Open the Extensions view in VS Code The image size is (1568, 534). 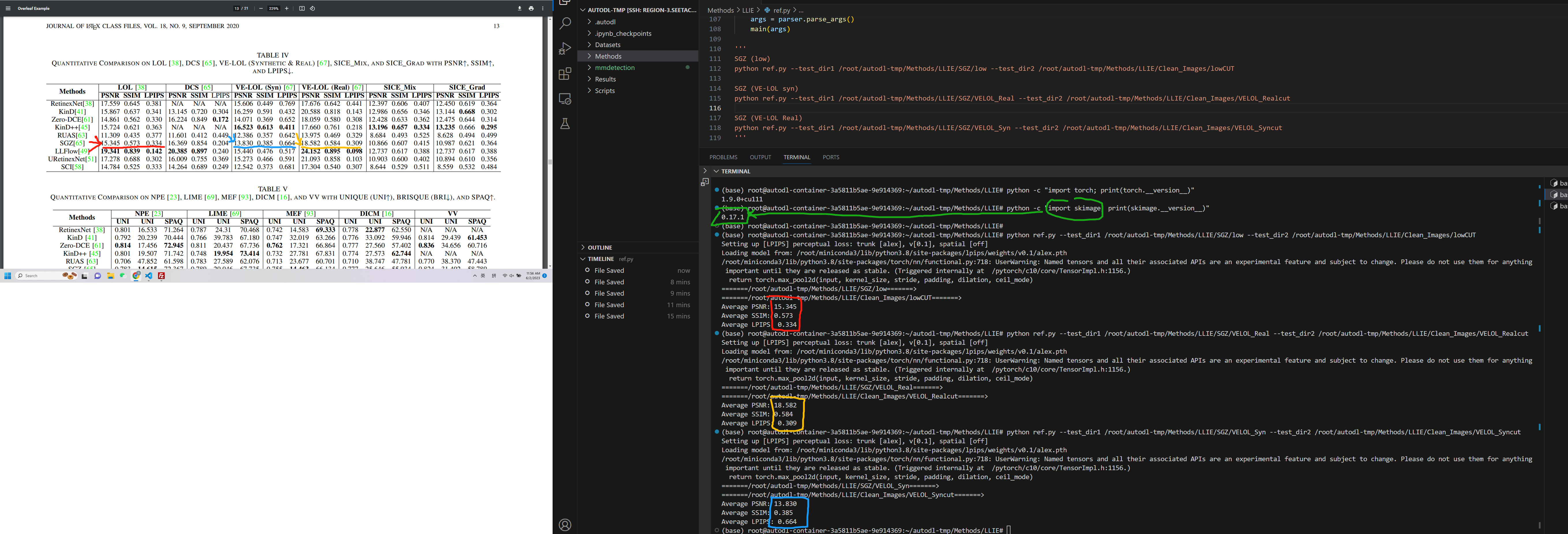click(x=565, y=74)
